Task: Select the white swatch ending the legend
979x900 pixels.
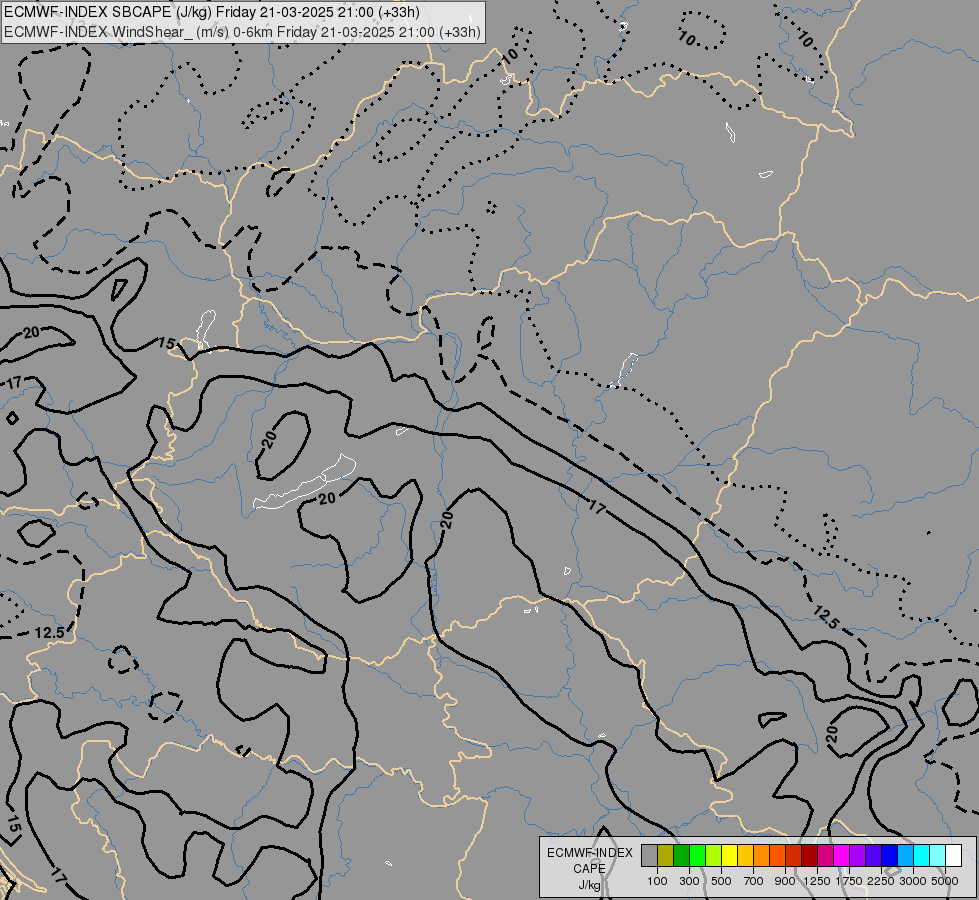Action: pyautogui.click(x=953, y=855)
